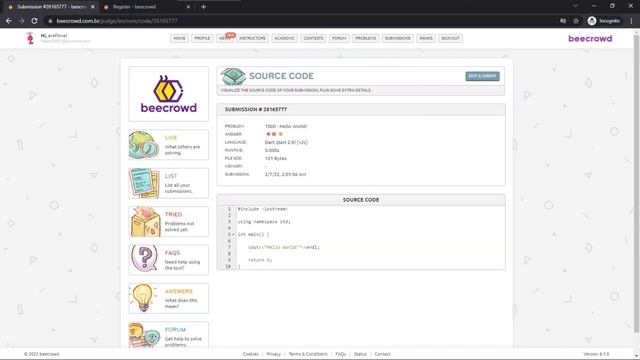Click the EDIT & SUBMIT button
The width and height of the screenshot is (640, 360).
[482, 76]
